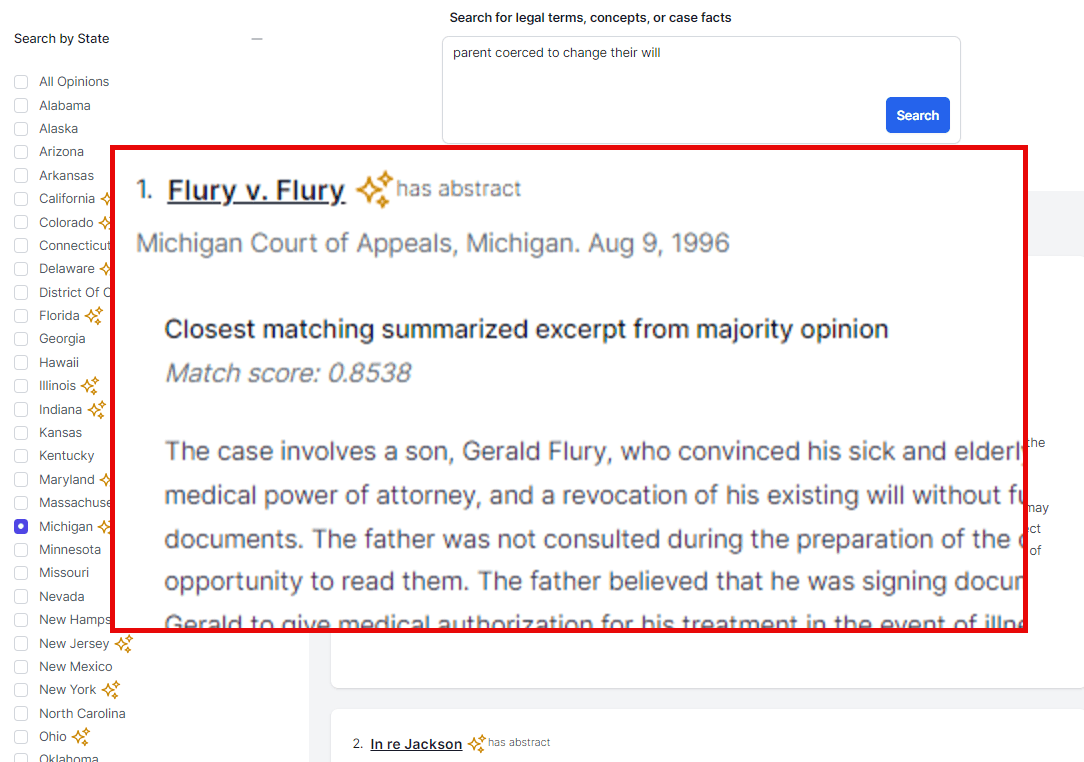Uncheck the Michigan state filter
Screen dimensions: 1084x762
coord(21,527)
